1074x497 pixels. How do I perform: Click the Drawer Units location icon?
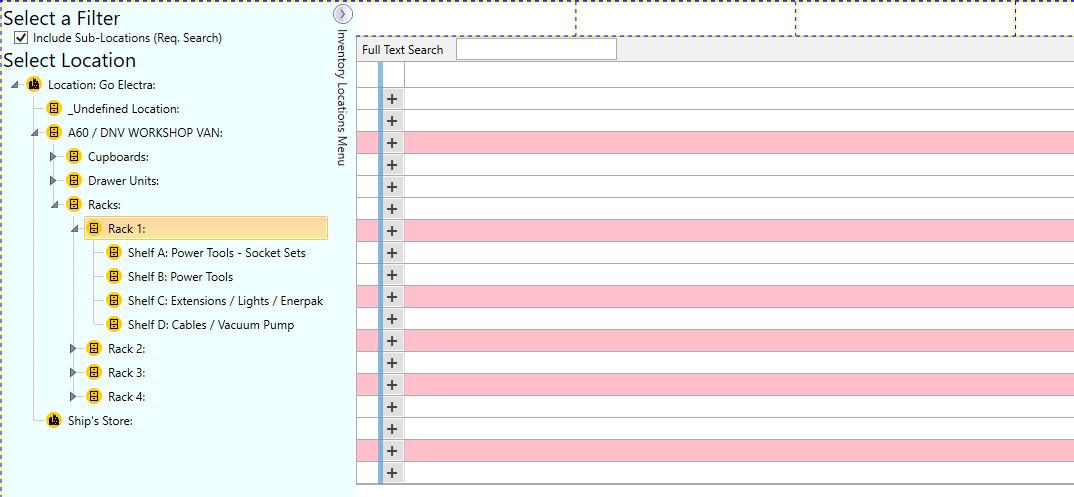[x=74, y=181]
